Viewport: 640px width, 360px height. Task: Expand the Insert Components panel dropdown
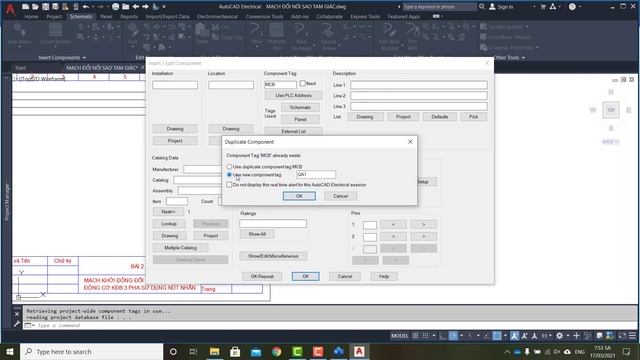84,58
